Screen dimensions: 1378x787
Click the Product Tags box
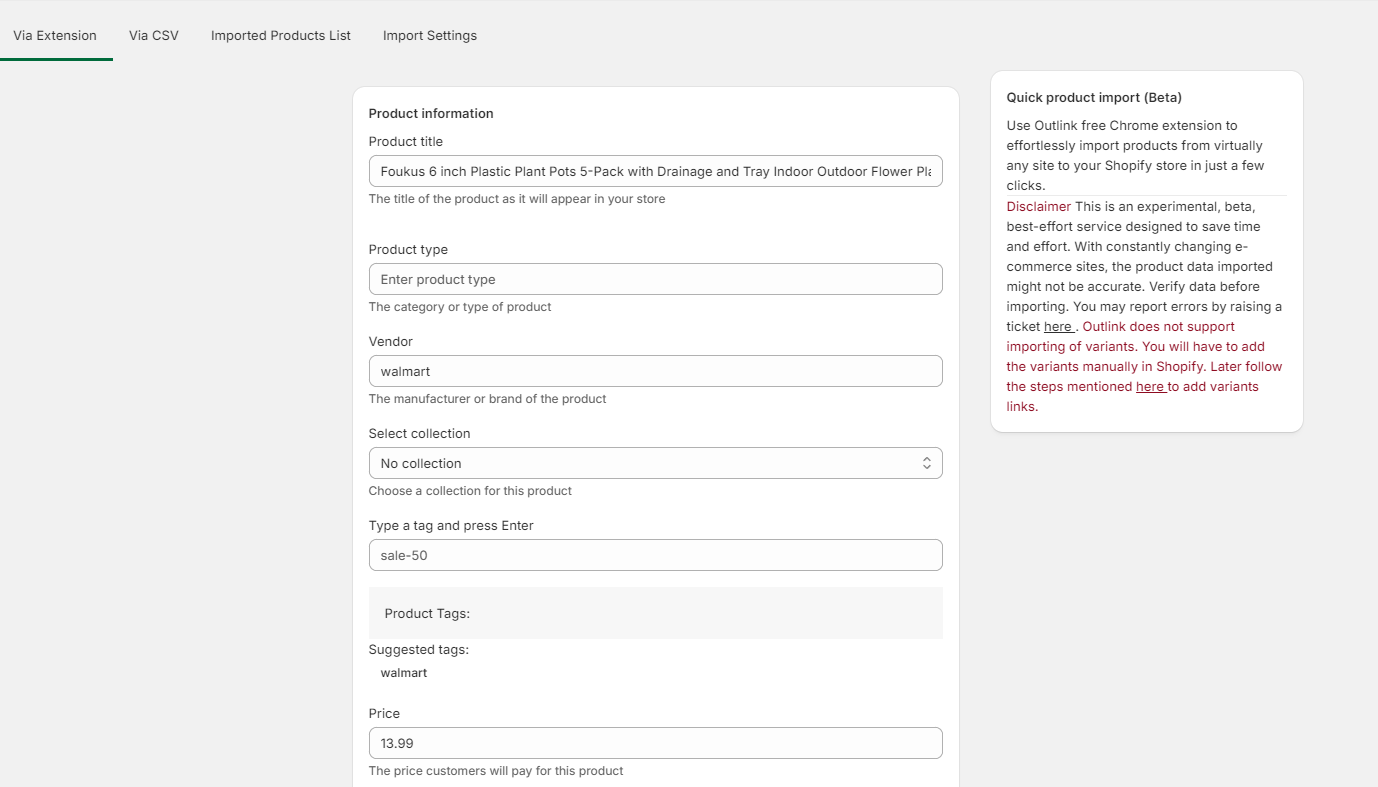(655, 613)
